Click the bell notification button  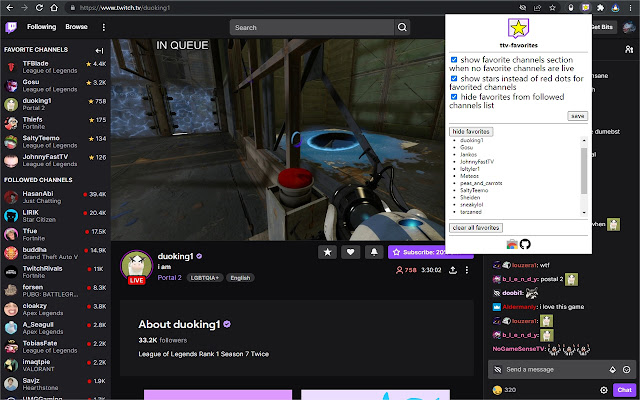tap(374, 252)
